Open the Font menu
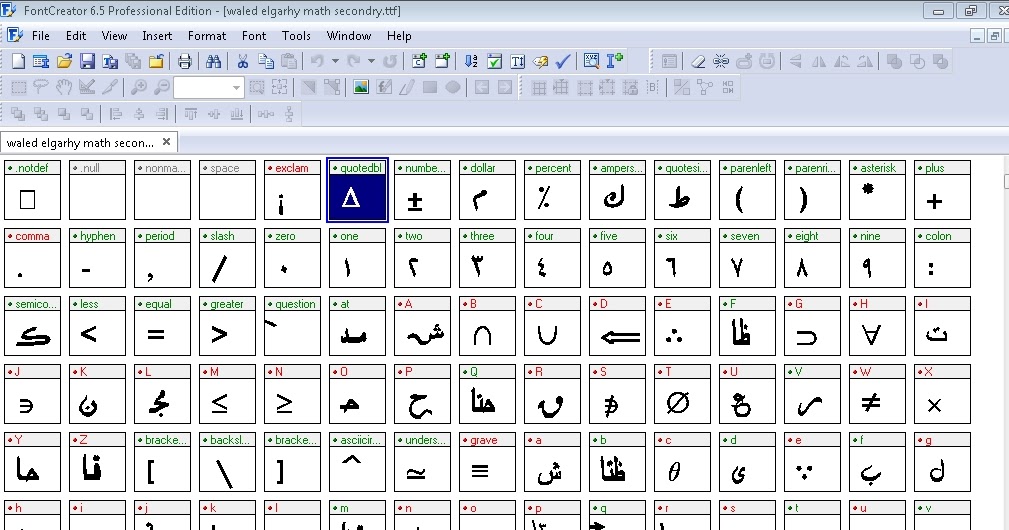The width and height of the screenshot is (1009, 530). pos(254,36)
